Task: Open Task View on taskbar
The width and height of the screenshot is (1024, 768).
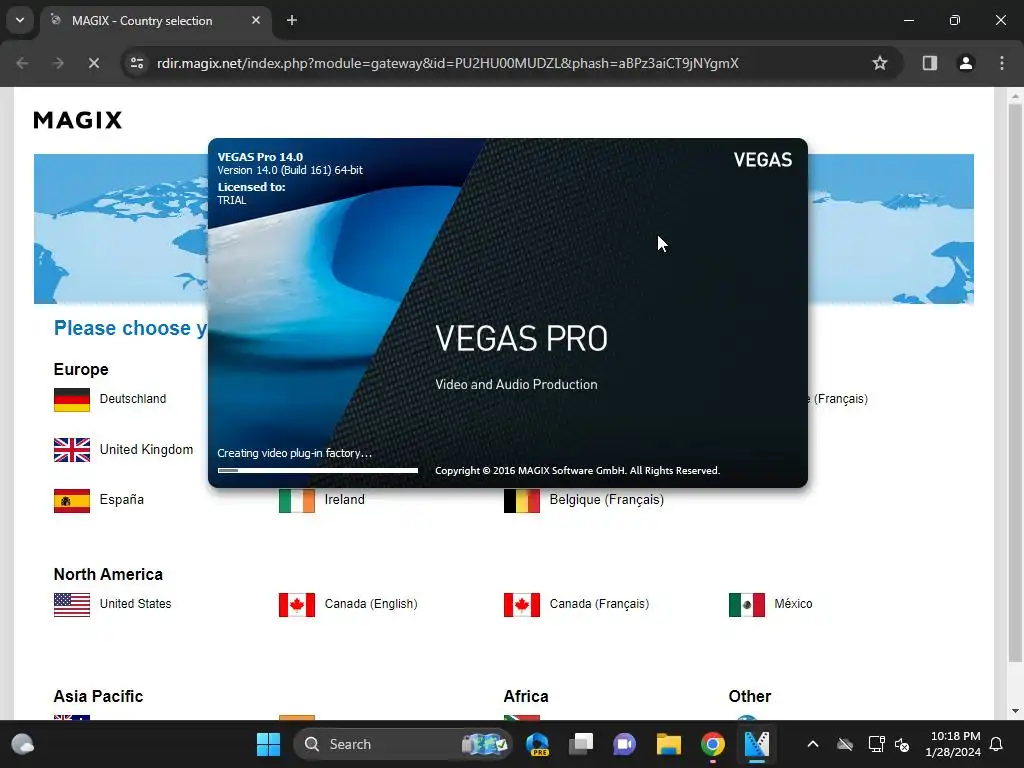Action: click(581, 744)
